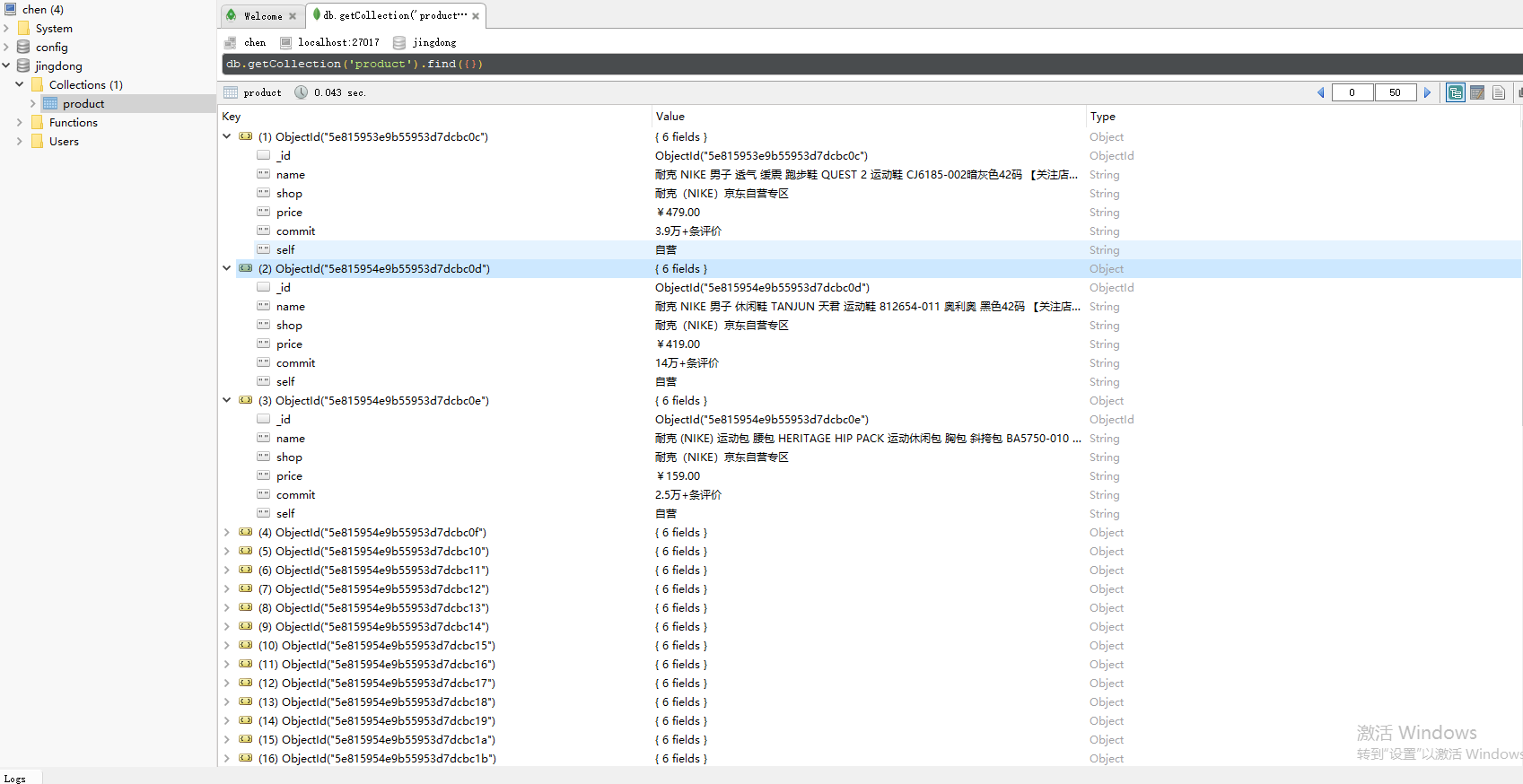Image resolution: width=1523 pixels, height=784 pixels.
Task: Go to next page with right arrow
Action: click(x=1427, y=92)
